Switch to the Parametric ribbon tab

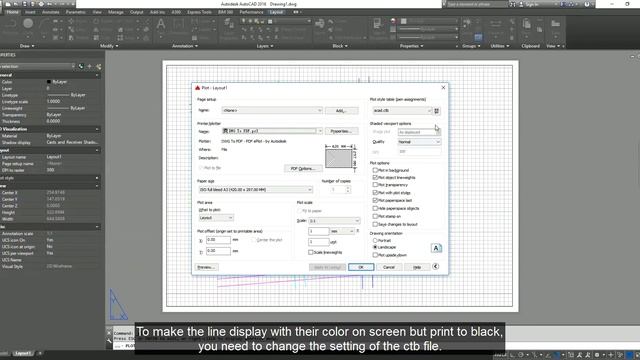pyautogui.click(x=76, y=12)
